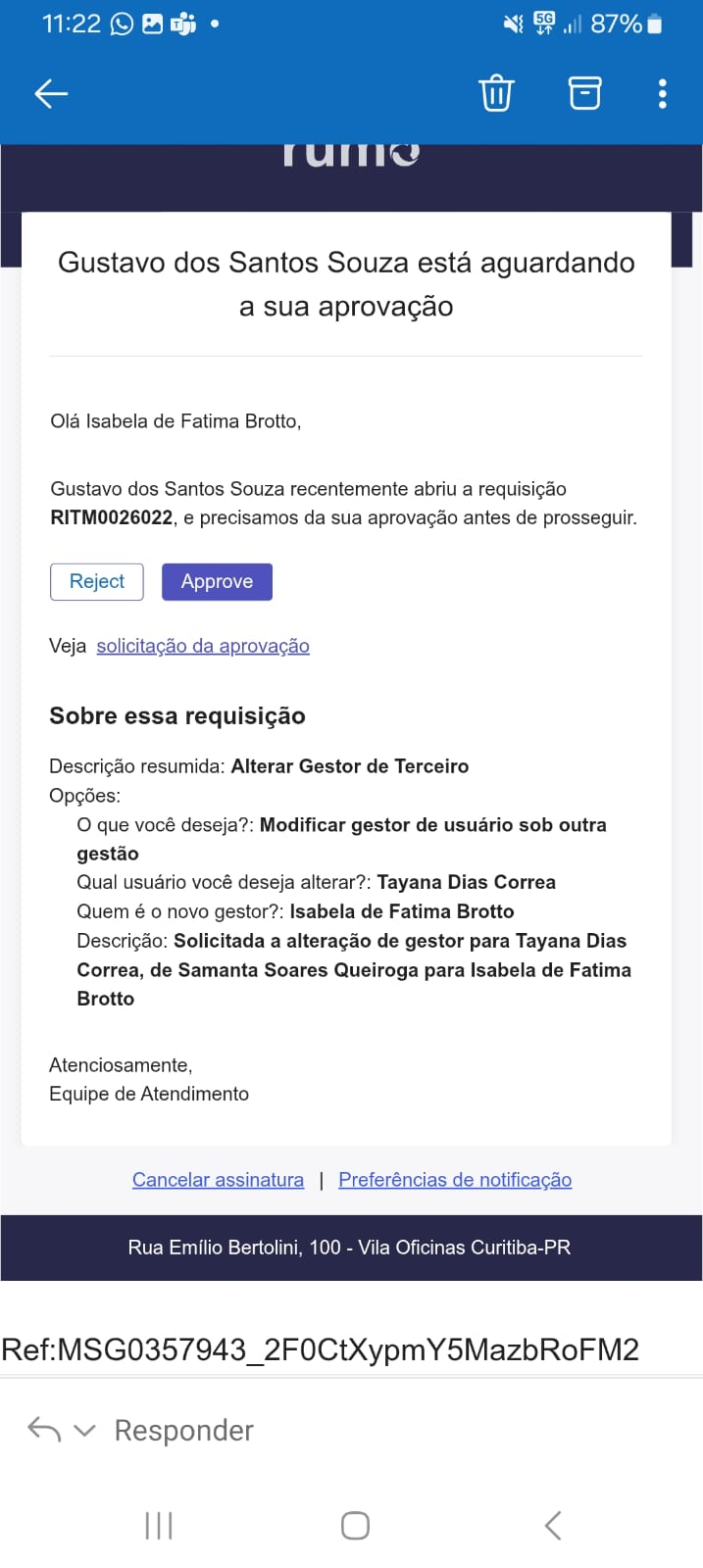This screenshot has width=703, height=1568.
Task: Tap WhatsApp notification icon in status bar
Action: click(122, 24)
